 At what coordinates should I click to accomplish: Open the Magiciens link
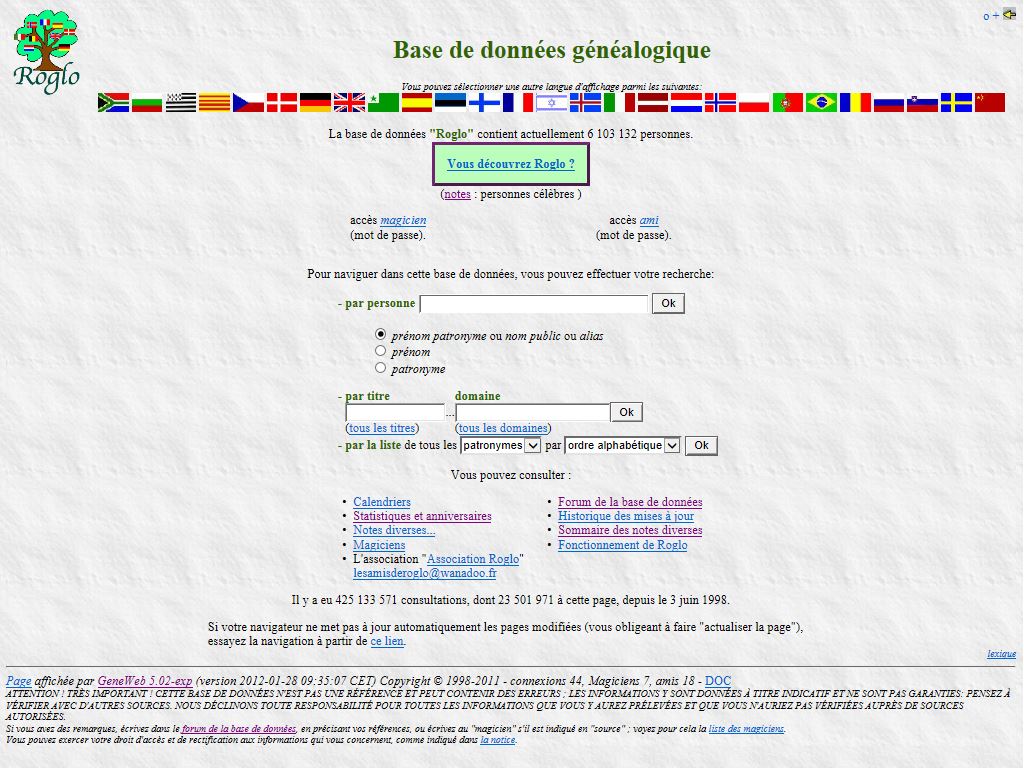point(379,545)
